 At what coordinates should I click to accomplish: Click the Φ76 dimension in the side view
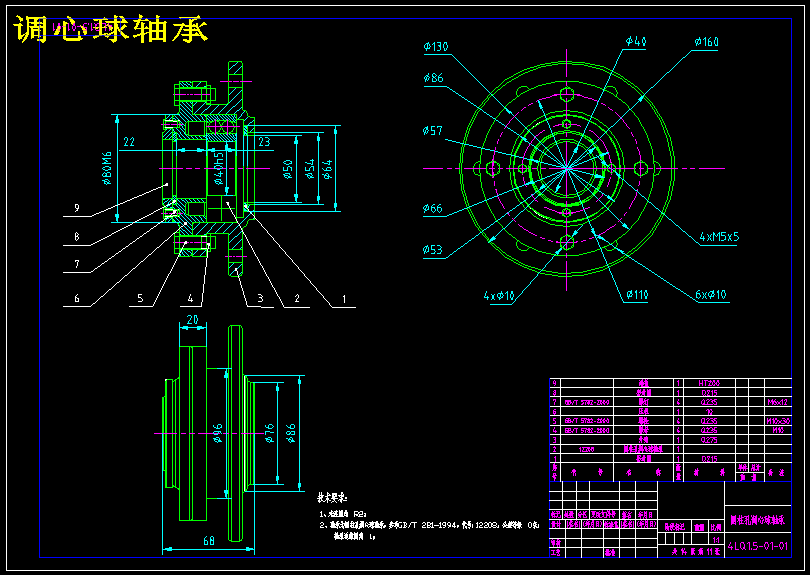coord(269,433)
